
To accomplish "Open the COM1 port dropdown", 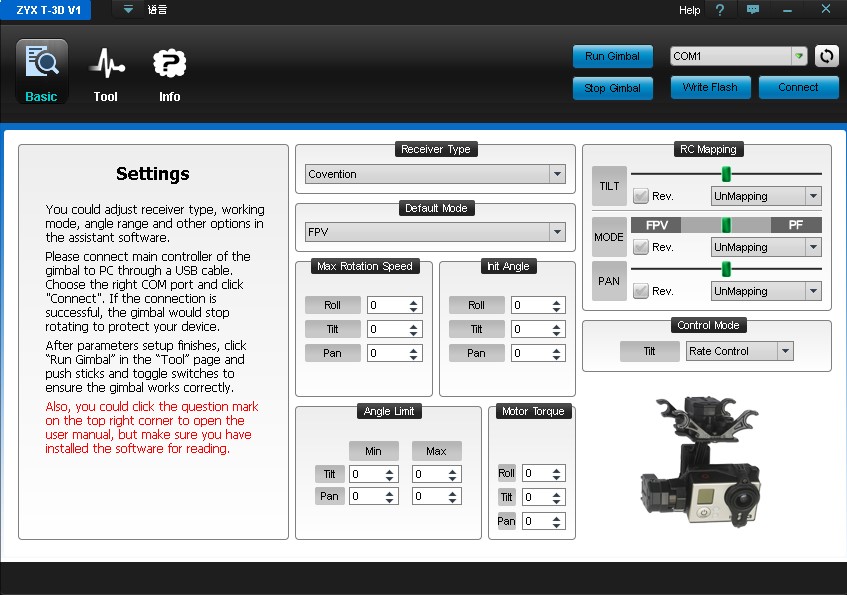I will pyautogui.click(x=798, y=57).
